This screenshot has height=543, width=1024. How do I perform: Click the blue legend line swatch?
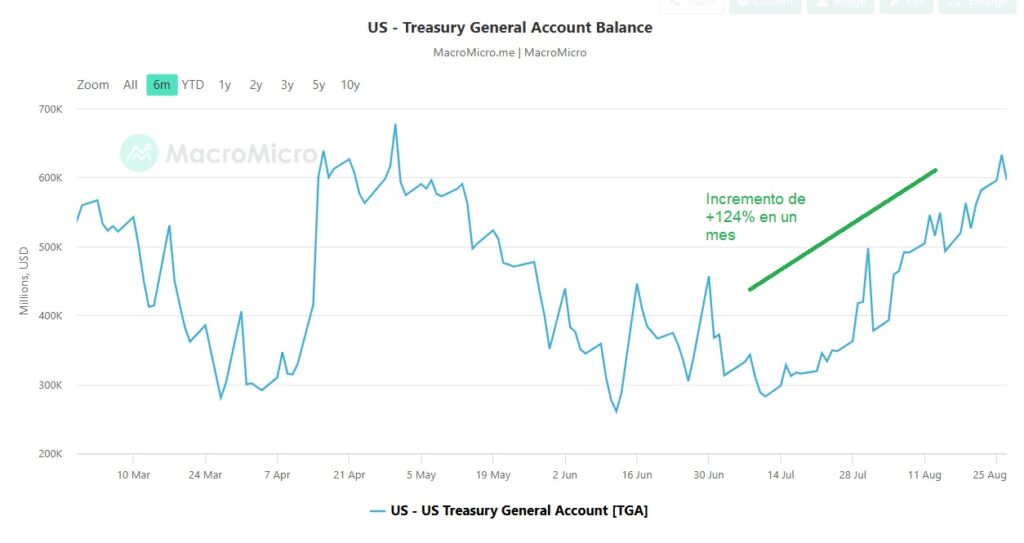tap(377, 510)
